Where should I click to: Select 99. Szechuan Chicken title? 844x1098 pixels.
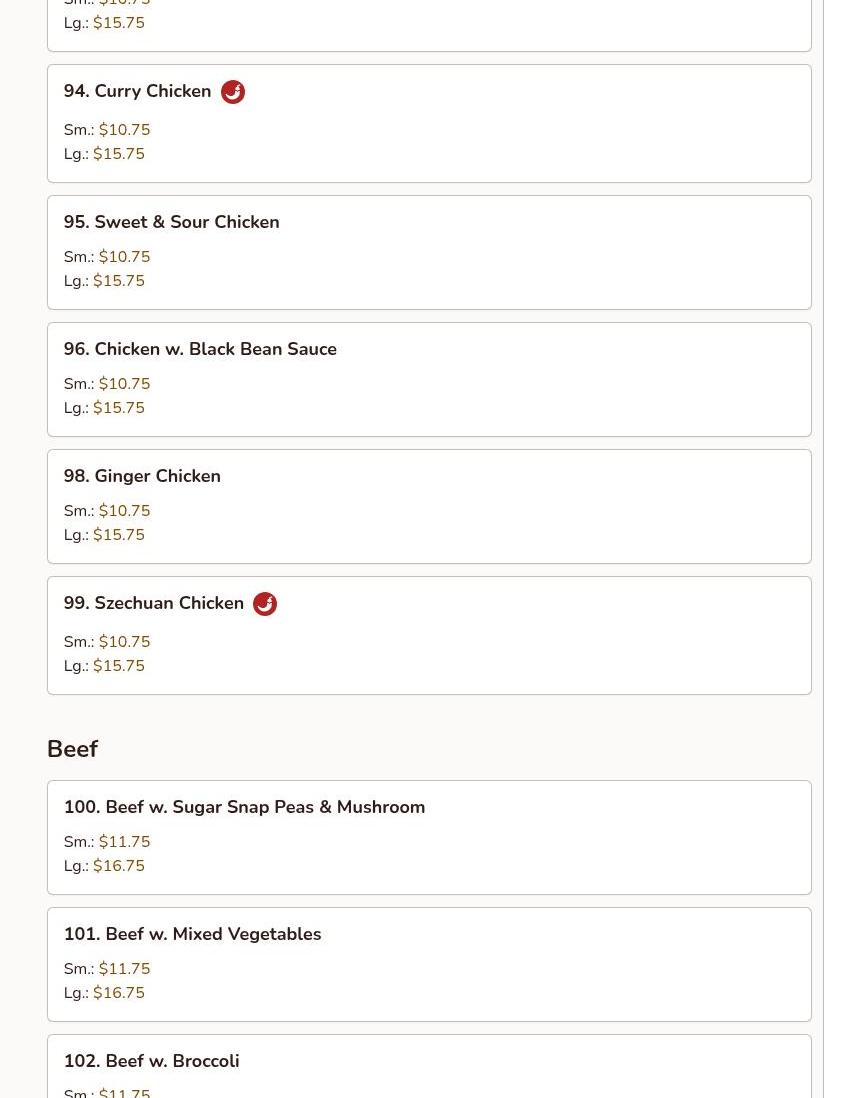click(154, 603)
